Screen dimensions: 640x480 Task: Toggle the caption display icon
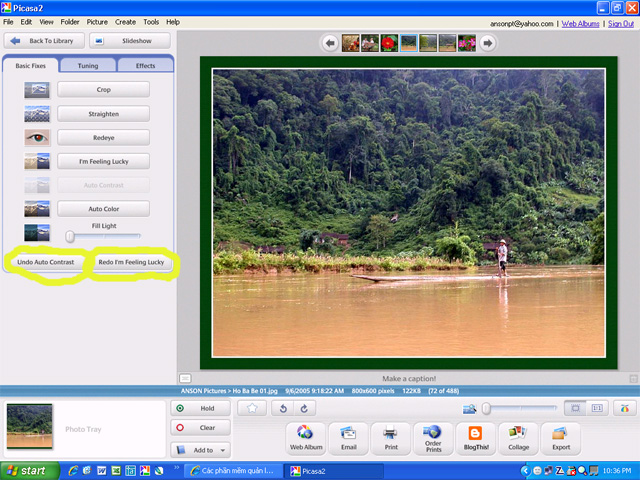pos(185,378)
